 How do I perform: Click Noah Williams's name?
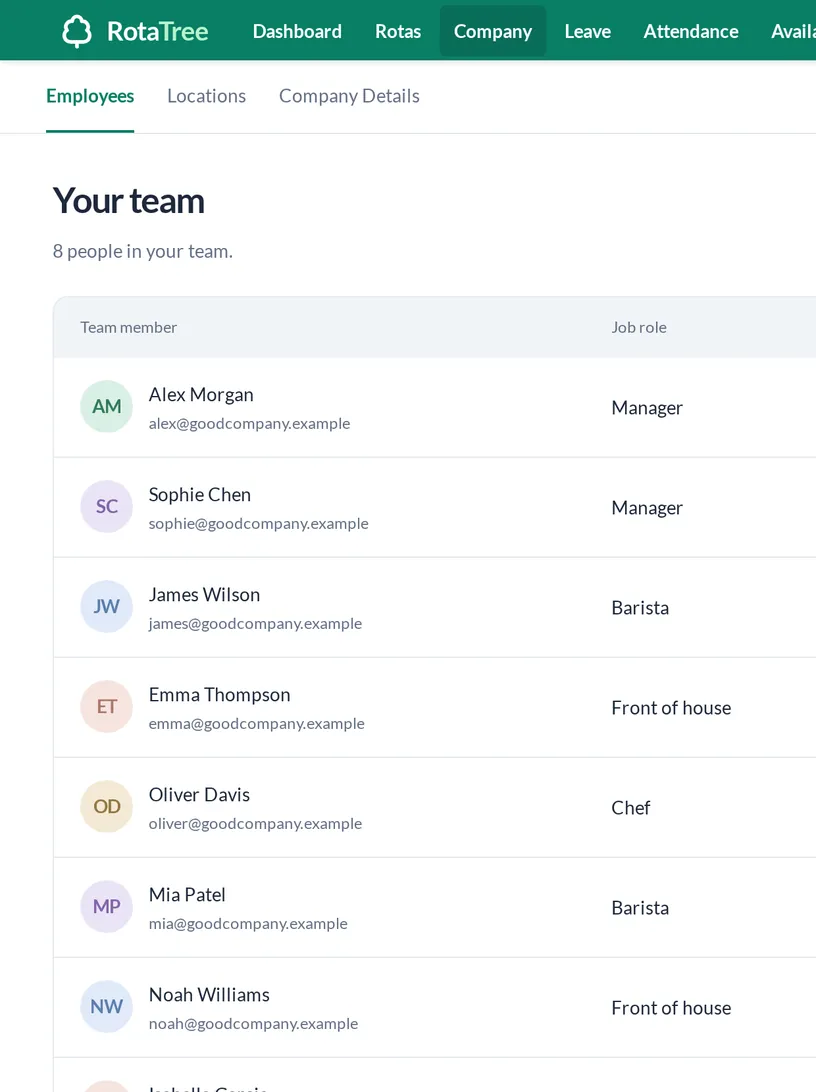click(209, 995)
